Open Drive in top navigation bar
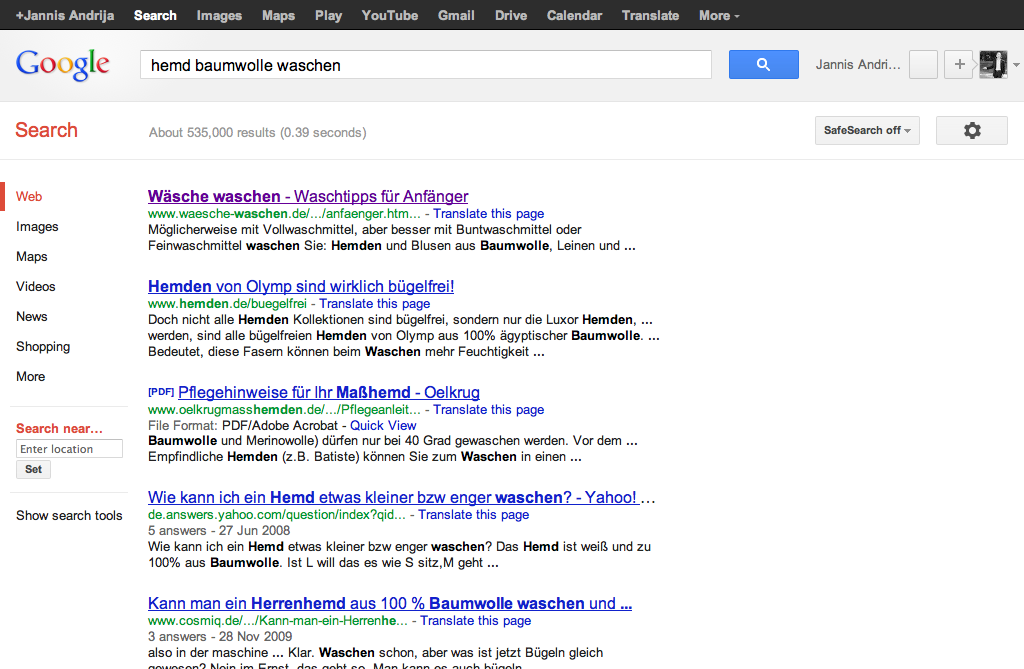 tap(511, 16)
